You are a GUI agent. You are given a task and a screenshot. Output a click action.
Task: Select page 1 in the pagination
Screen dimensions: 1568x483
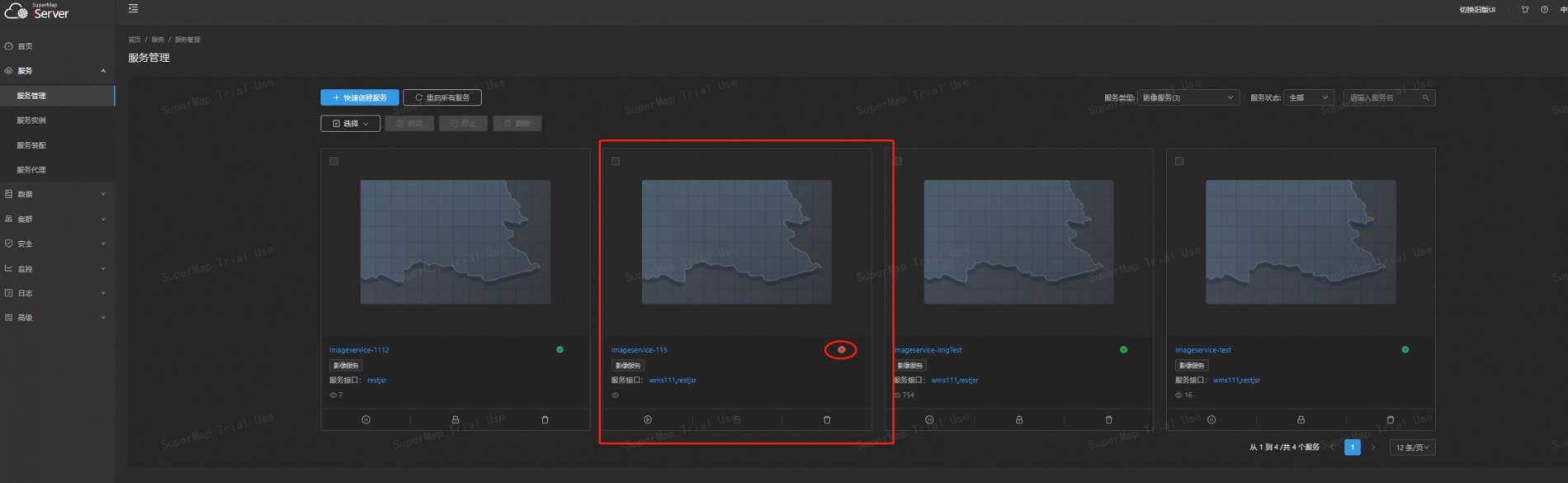[1353, 447]
